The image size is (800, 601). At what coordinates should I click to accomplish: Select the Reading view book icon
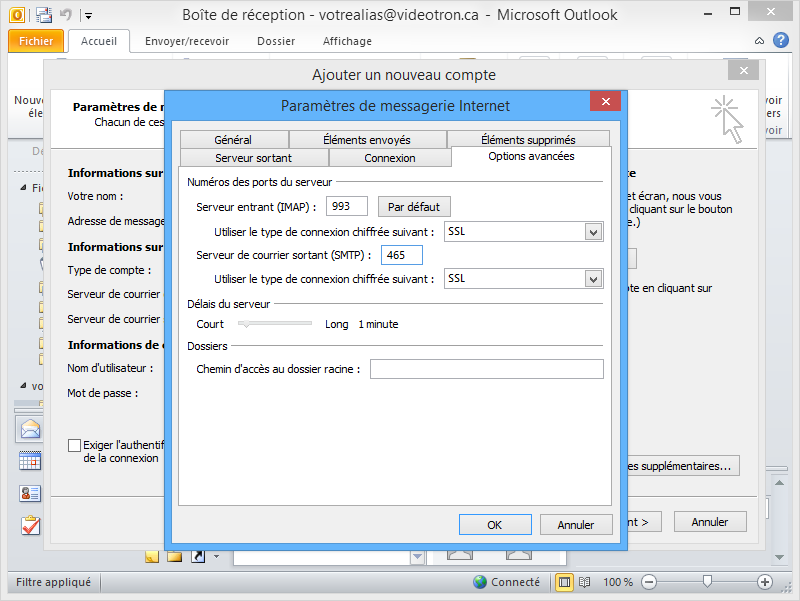(x=585, y=582)
